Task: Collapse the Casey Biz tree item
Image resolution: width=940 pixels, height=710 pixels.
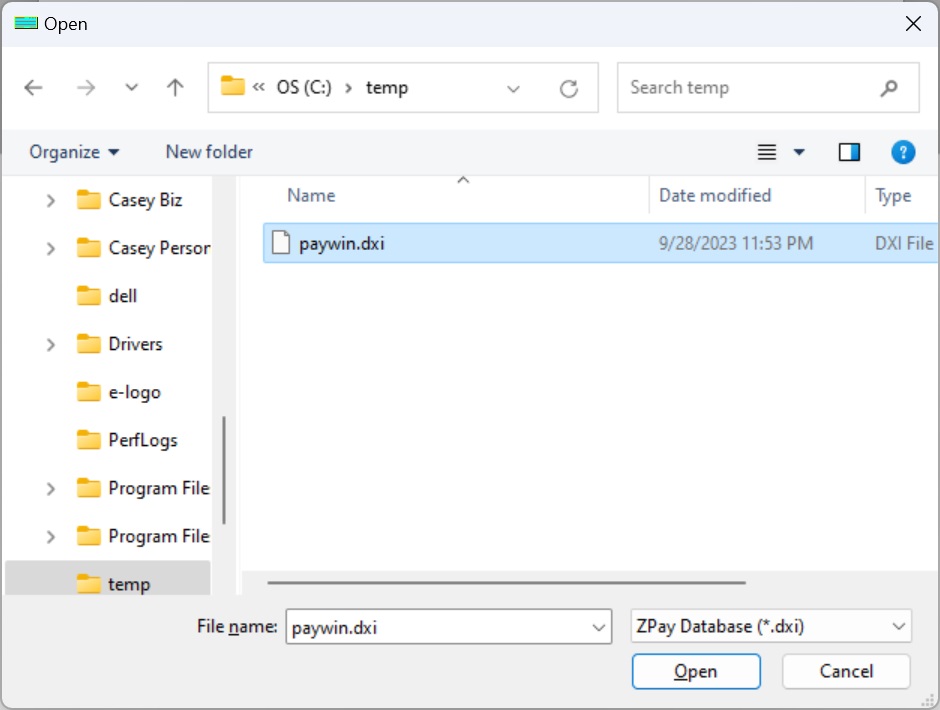Action: pyautogui.click(x=50, y=199)
